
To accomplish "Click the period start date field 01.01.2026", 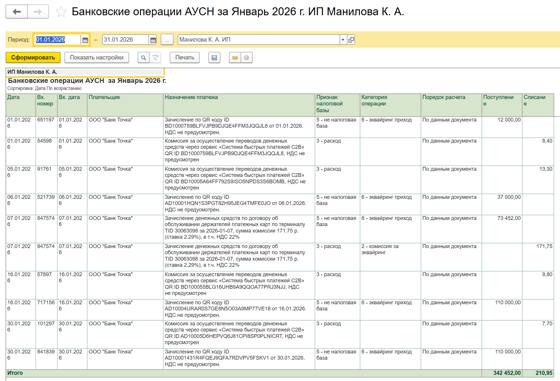I will tap(58, 40).
